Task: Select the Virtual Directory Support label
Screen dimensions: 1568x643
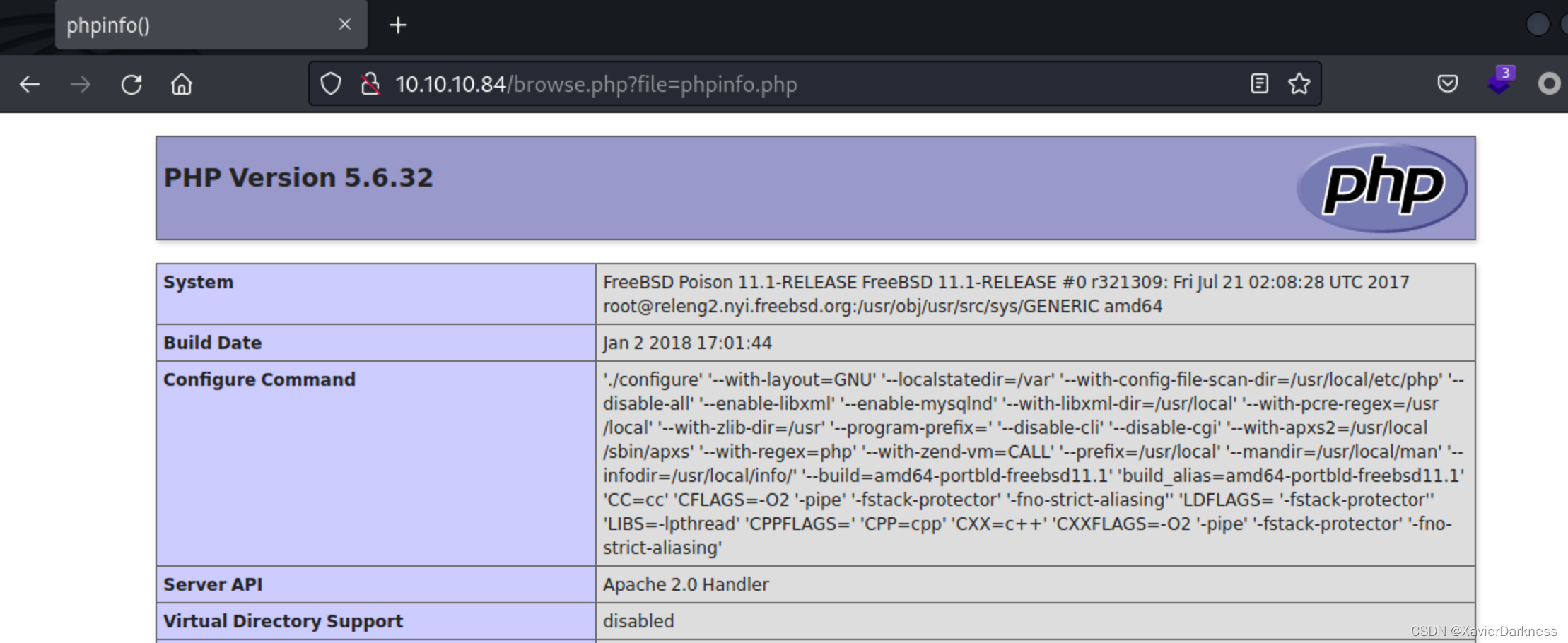Action: 283,621
